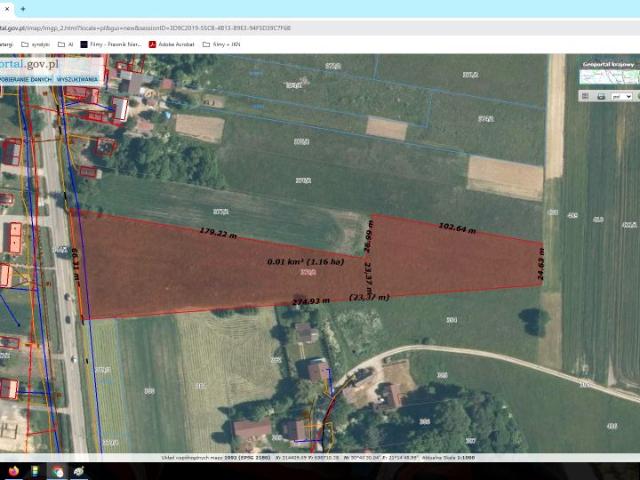
Task: Open Firefox from the taskbar
Action: [14, 471]
